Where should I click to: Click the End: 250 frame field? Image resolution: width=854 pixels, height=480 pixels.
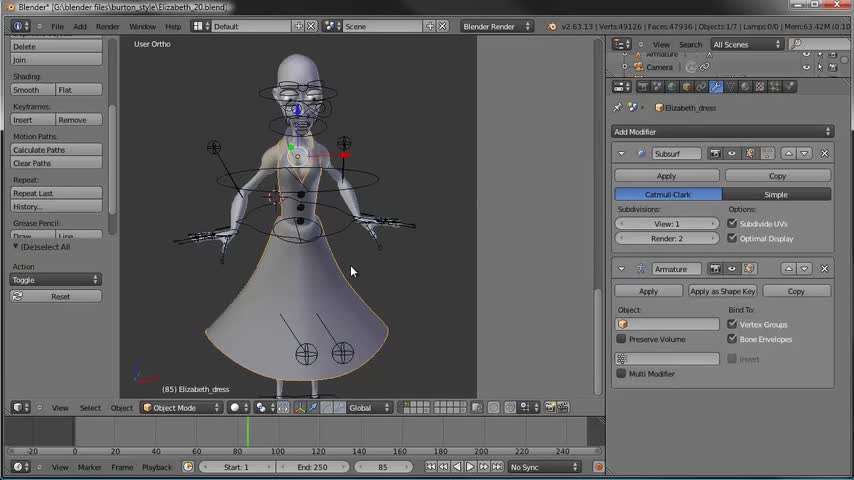(312, 467)
